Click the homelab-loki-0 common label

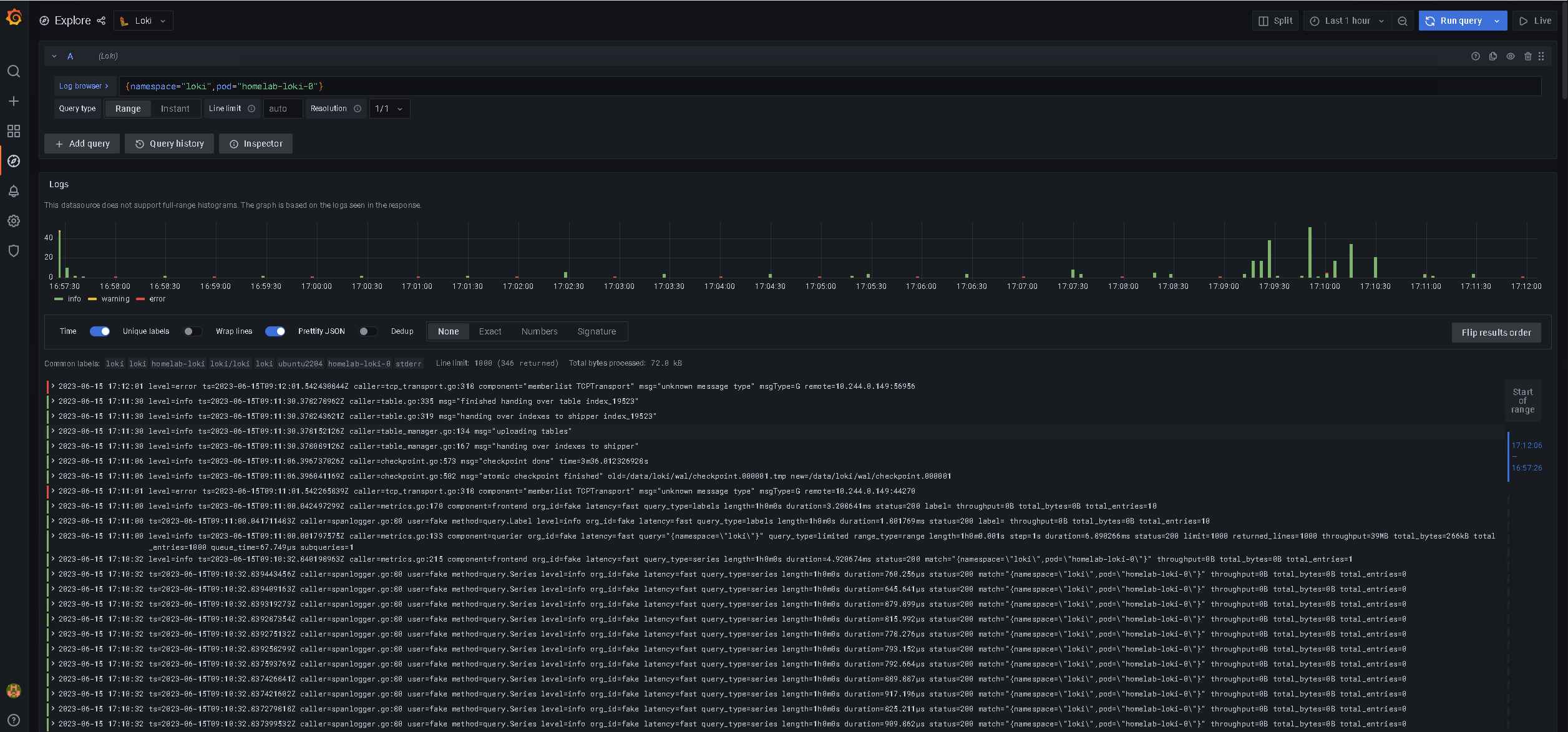pyautogui.click(x=359, y=363)
